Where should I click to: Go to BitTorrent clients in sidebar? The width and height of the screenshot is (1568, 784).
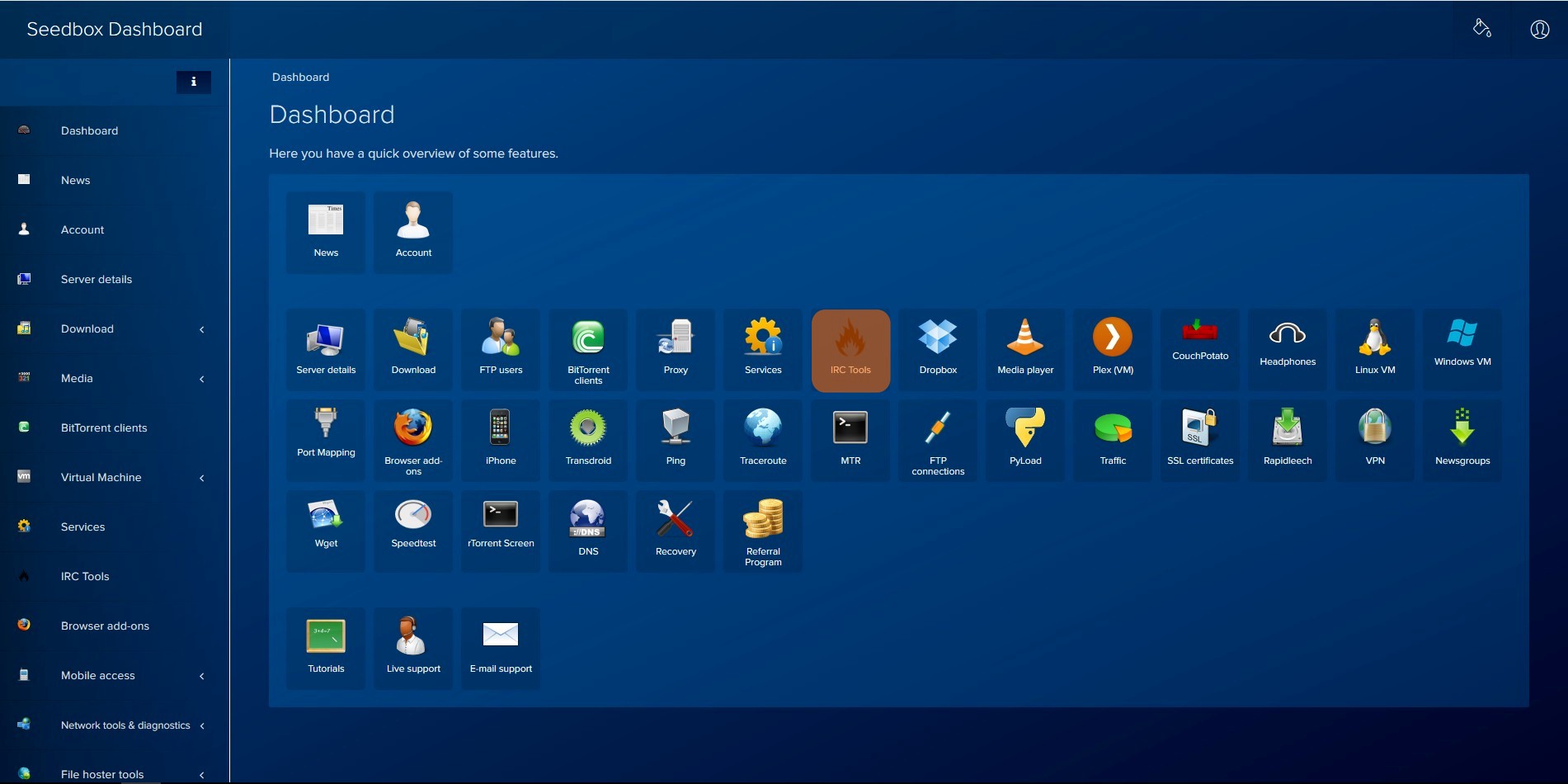104,427
